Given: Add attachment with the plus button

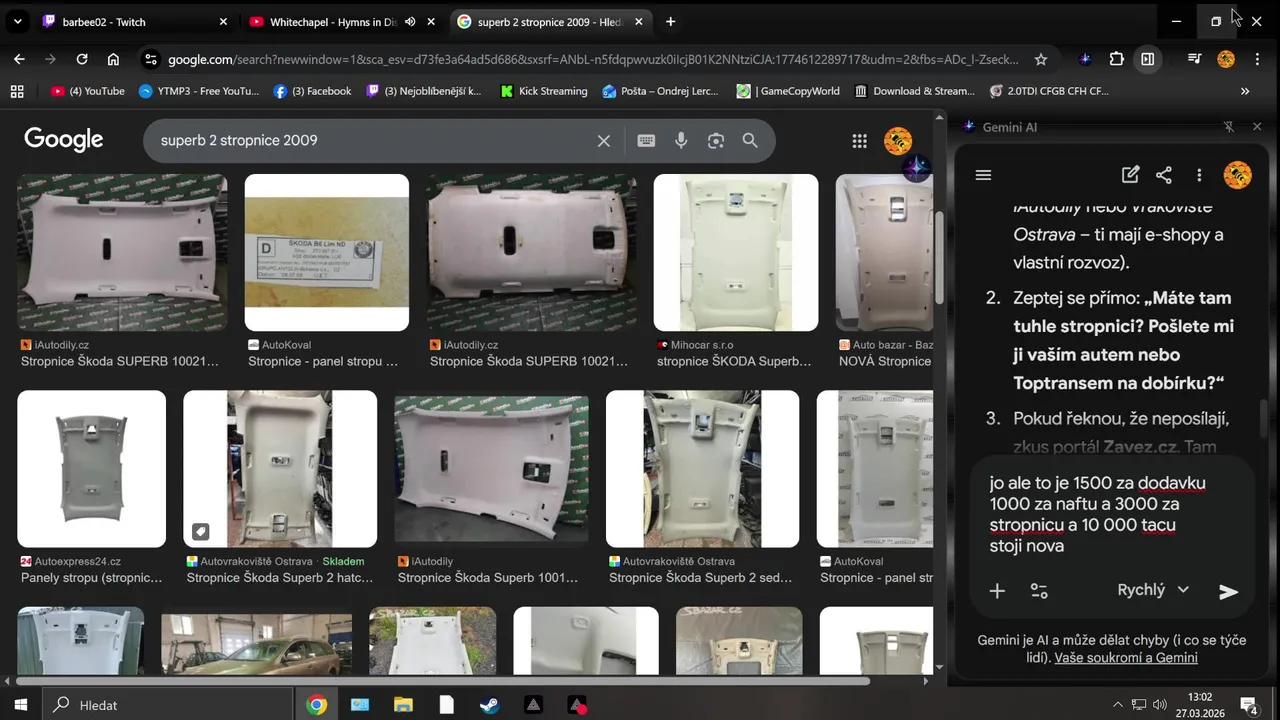Looking at the screenshot, I should click(x=997, y=591).
